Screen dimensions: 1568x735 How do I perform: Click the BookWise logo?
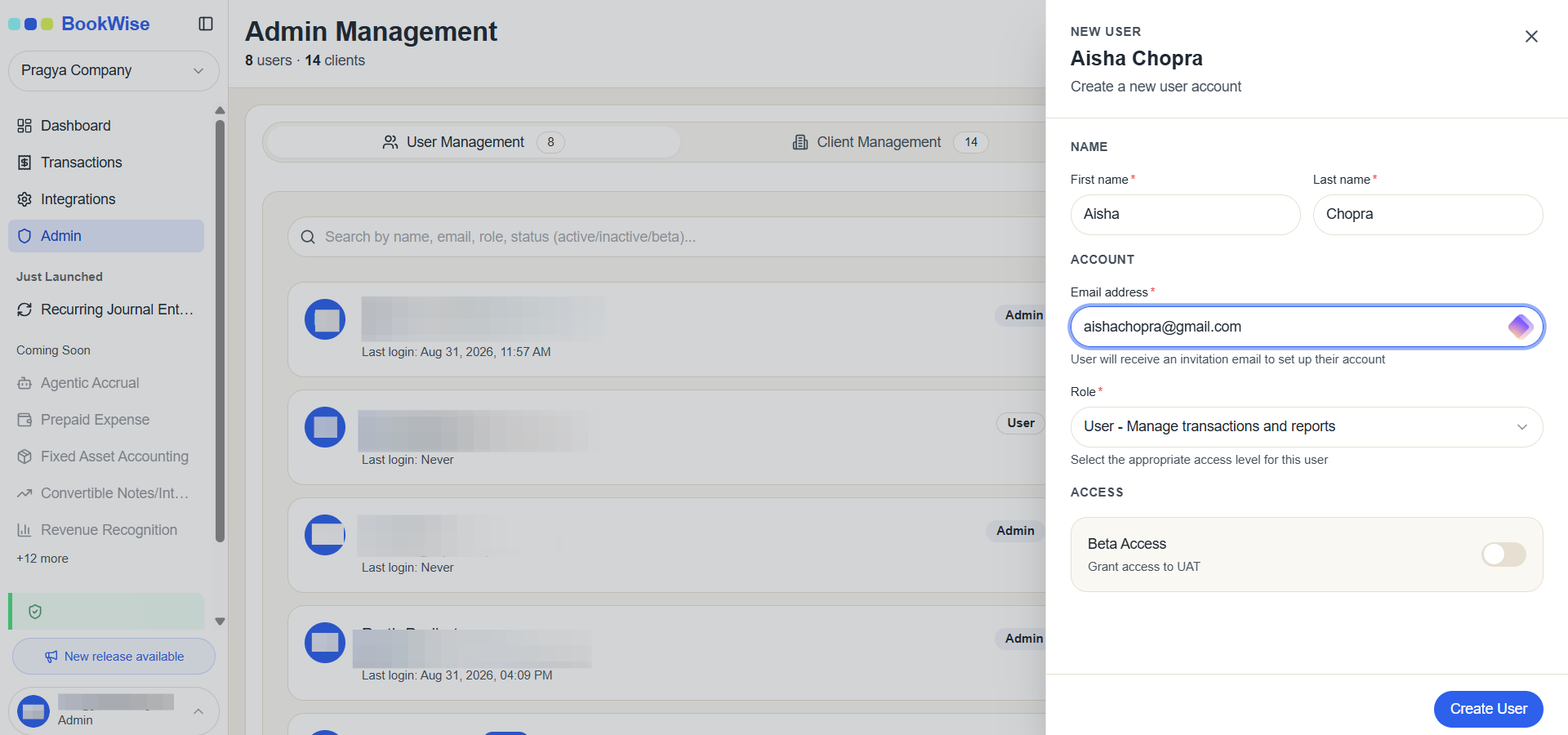coord(79,24)
